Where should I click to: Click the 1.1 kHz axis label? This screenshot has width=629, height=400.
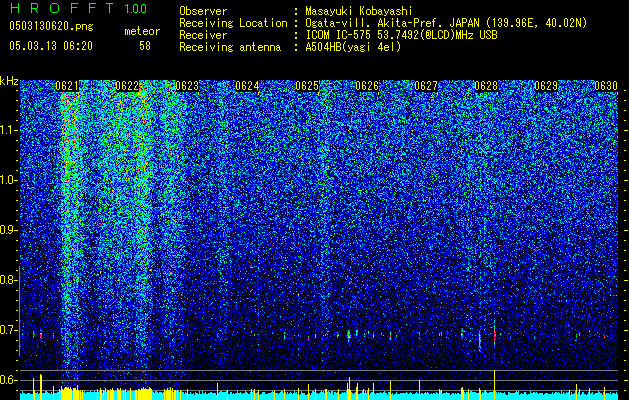(7, 130)
